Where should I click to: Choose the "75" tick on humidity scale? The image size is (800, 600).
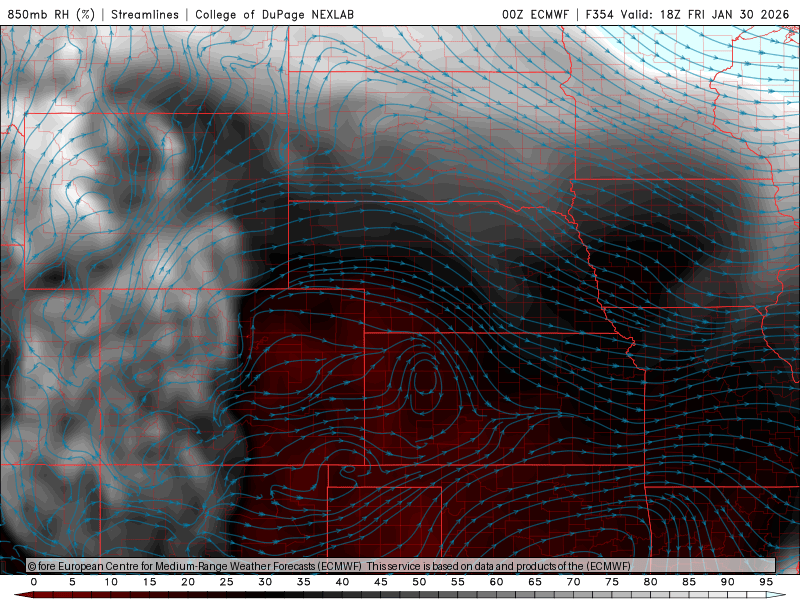[x=612, y=582]
